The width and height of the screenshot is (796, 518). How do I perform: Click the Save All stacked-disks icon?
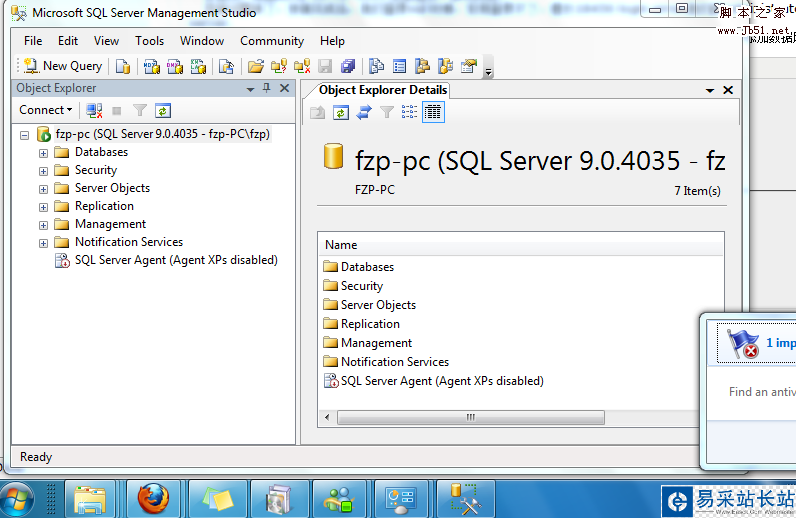(x=348, y=66)
